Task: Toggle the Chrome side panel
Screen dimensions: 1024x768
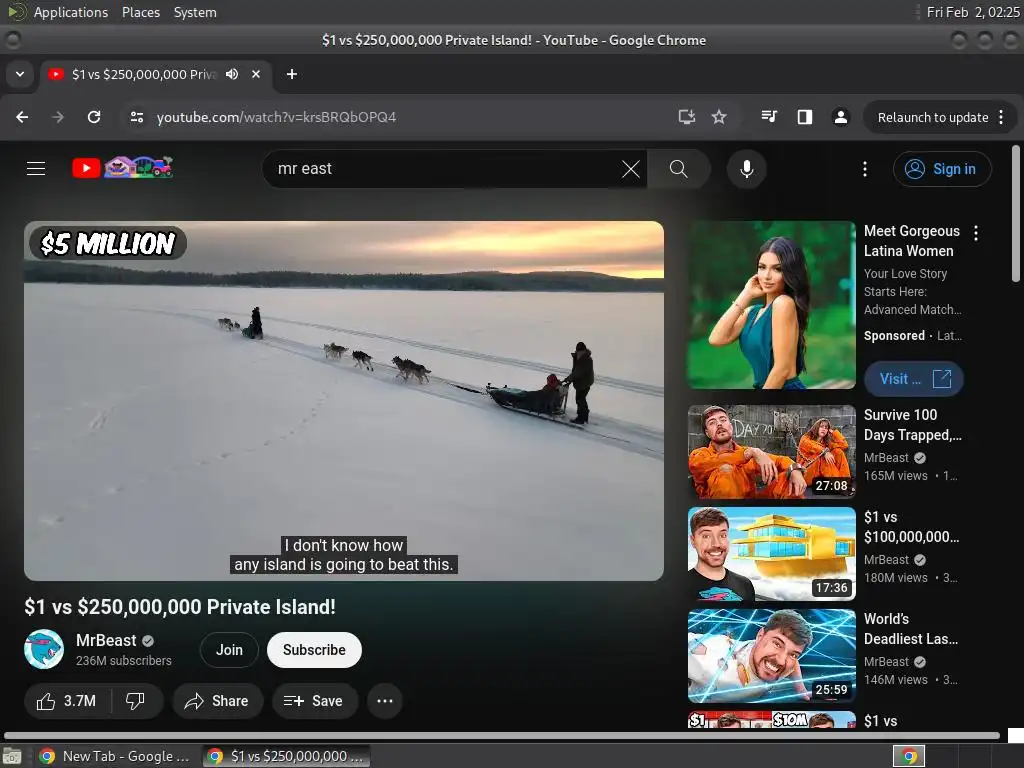Action: pos(805,117)
